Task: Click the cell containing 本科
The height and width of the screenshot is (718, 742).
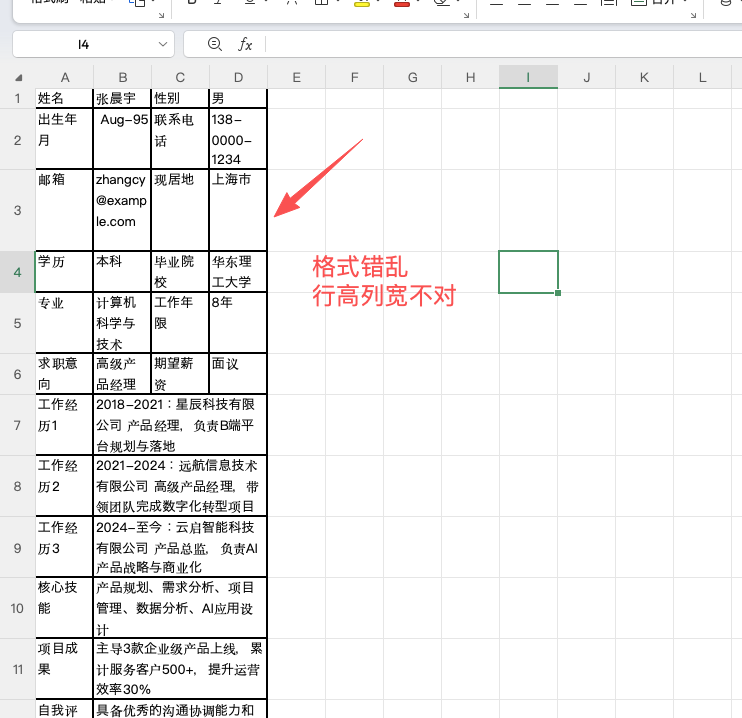Action: pyautogui.click(x=122, y=272)
